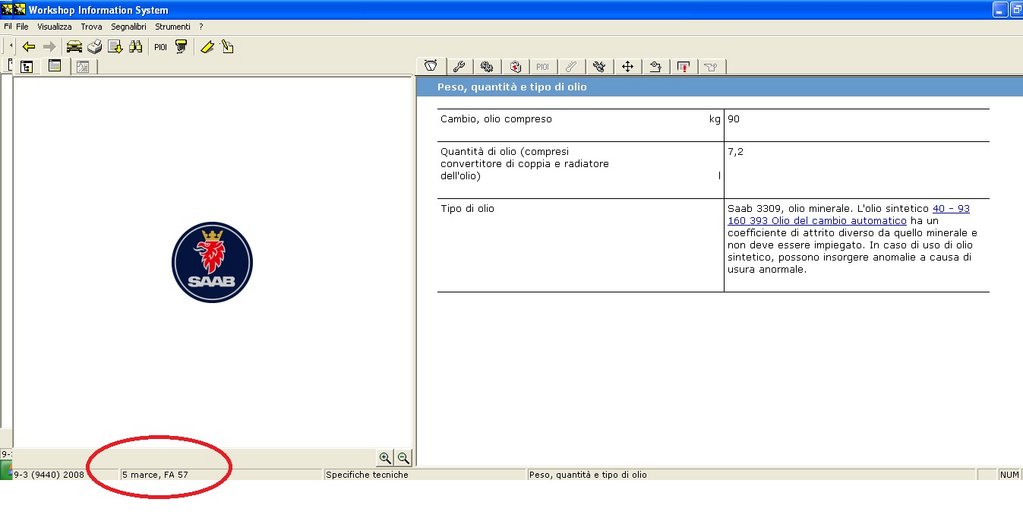Open search with binoculars icon

pyautogui.click(x=135, y=46)
